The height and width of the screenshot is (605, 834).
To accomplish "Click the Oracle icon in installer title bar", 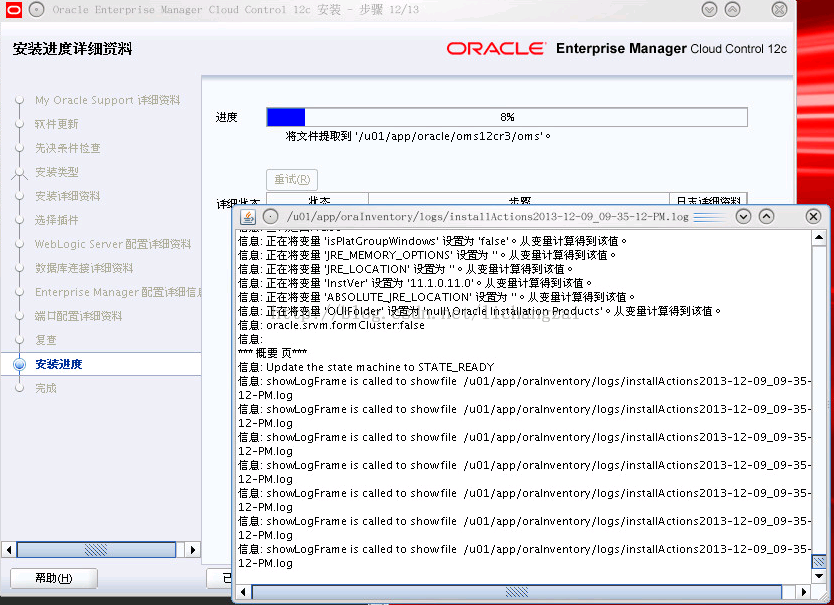I will coord(13,10).
